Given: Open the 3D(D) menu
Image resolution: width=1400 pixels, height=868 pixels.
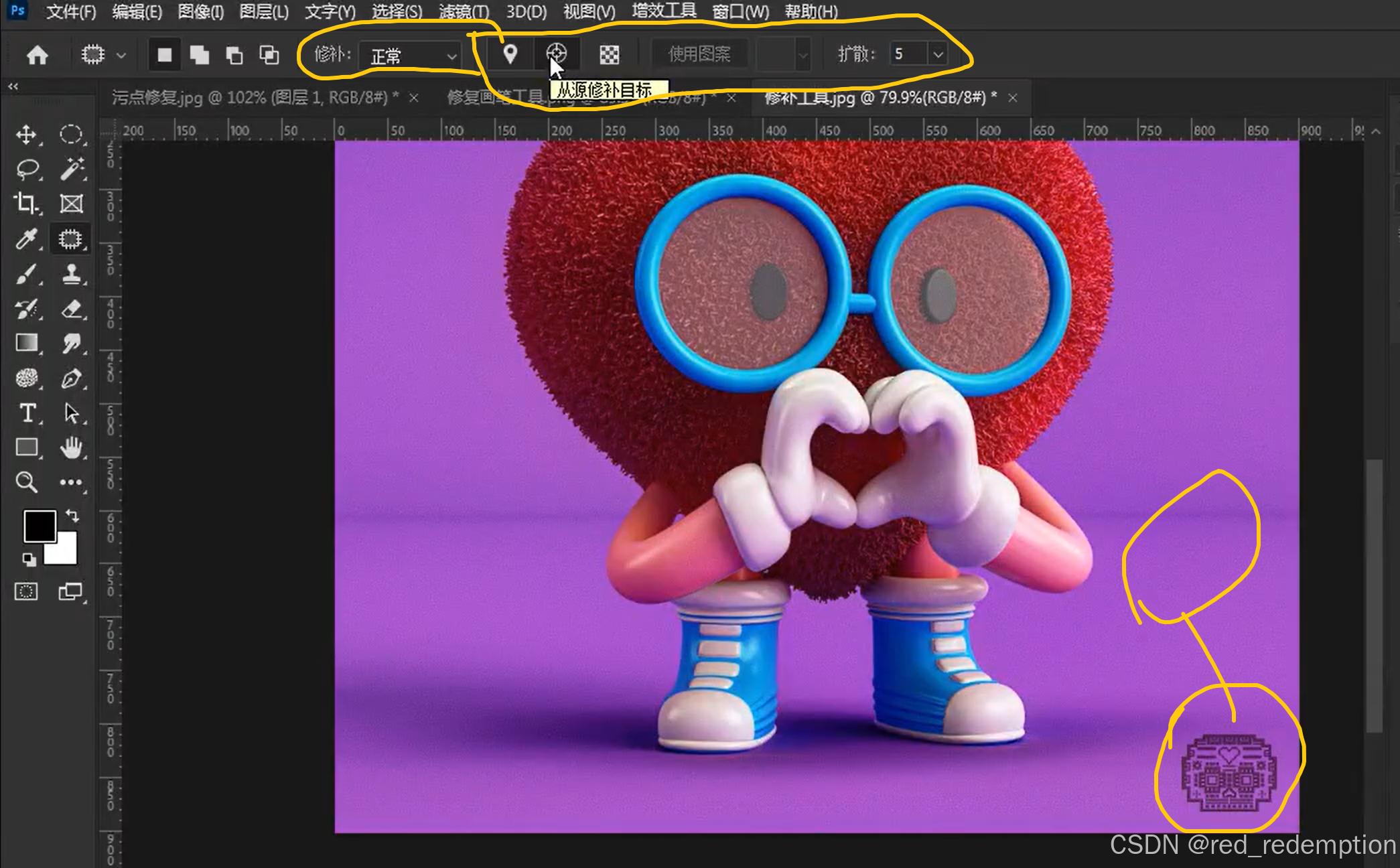Looking at the screenshot, I should [x=526, y=11].
